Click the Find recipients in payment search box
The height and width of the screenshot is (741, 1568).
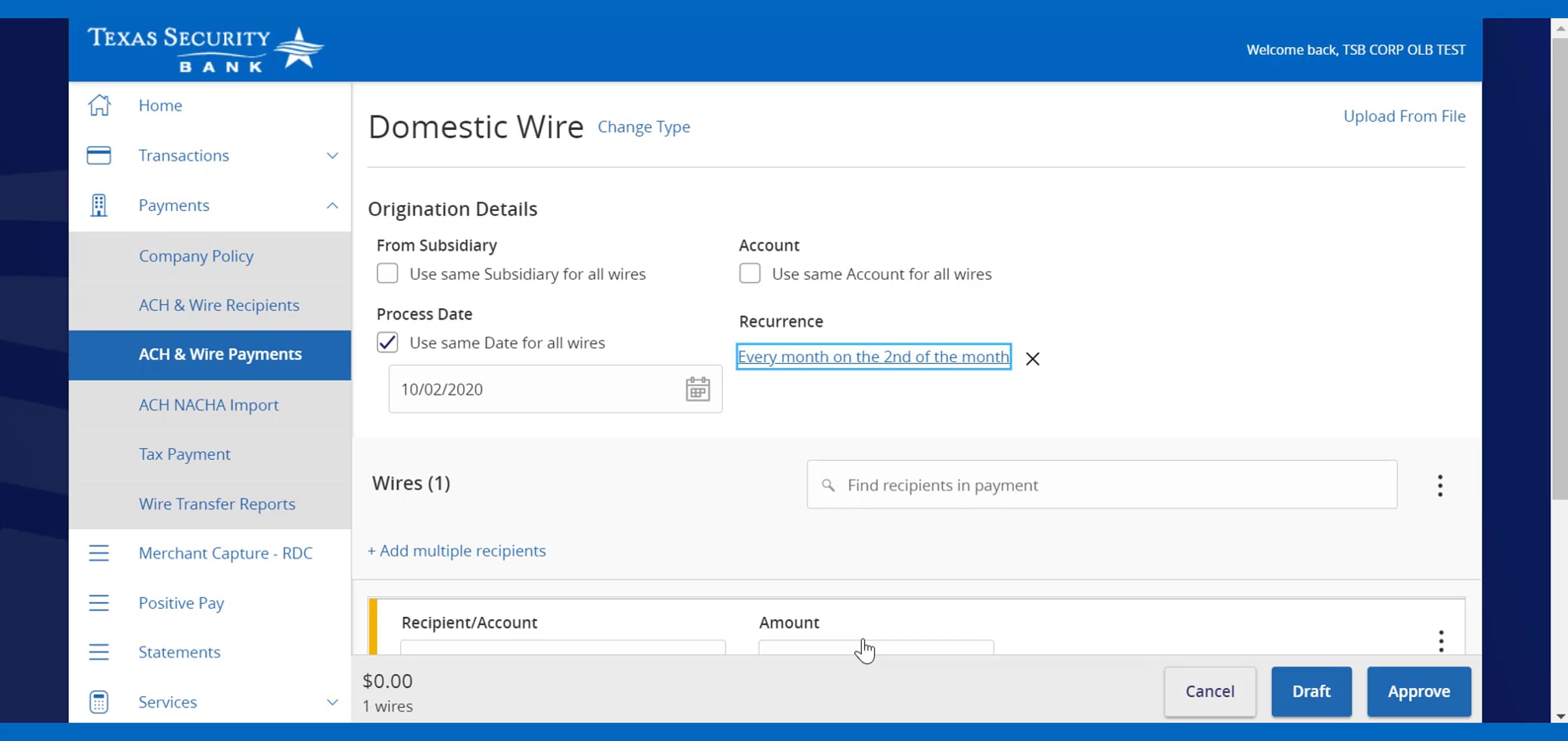pos(1102,485)
